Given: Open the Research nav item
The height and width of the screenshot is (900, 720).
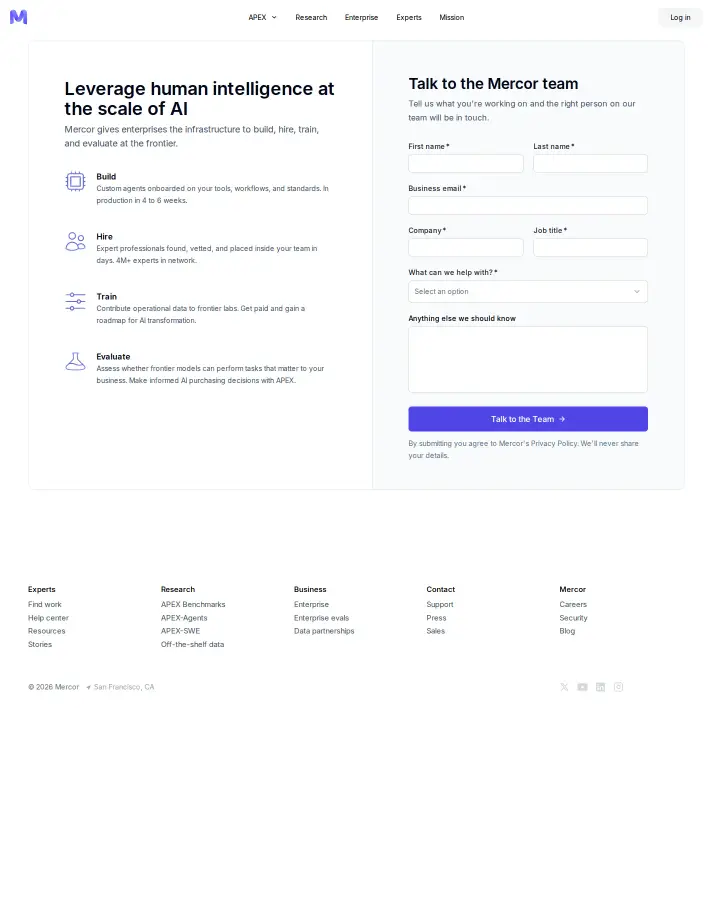Looking at the screenshot, I should (311, 17).
